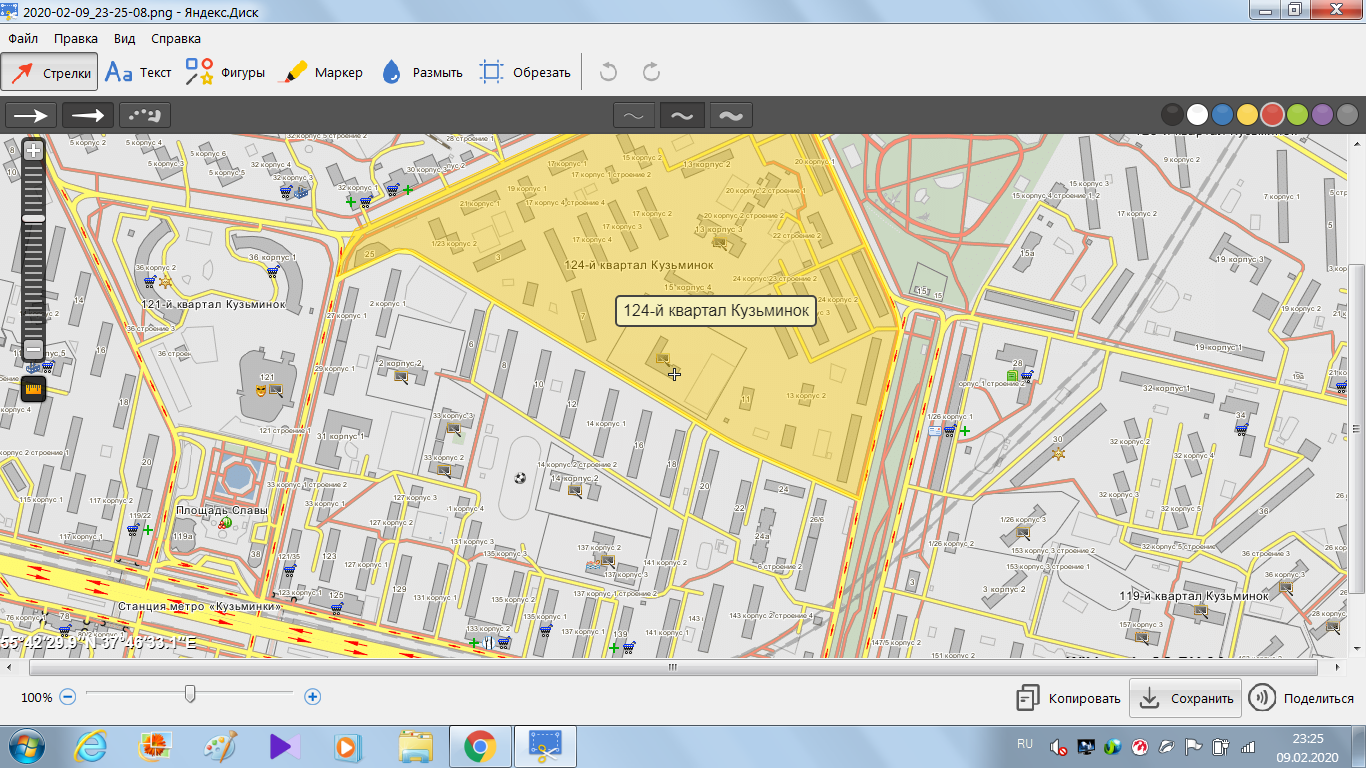Screen dimensions: 1366x768
Task: Zoom out with the minus button
Action: coord(68,697)
